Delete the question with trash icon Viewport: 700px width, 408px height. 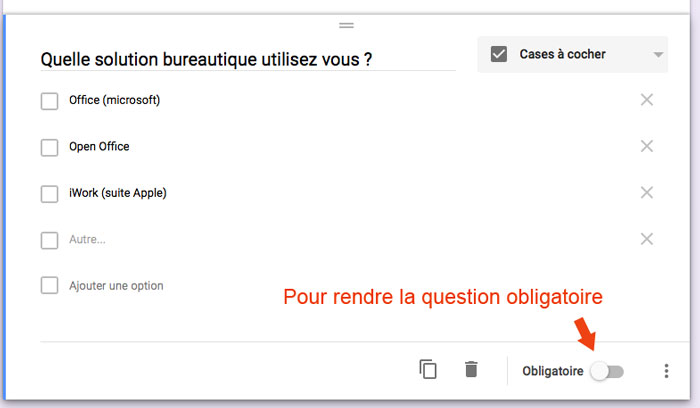471,370
